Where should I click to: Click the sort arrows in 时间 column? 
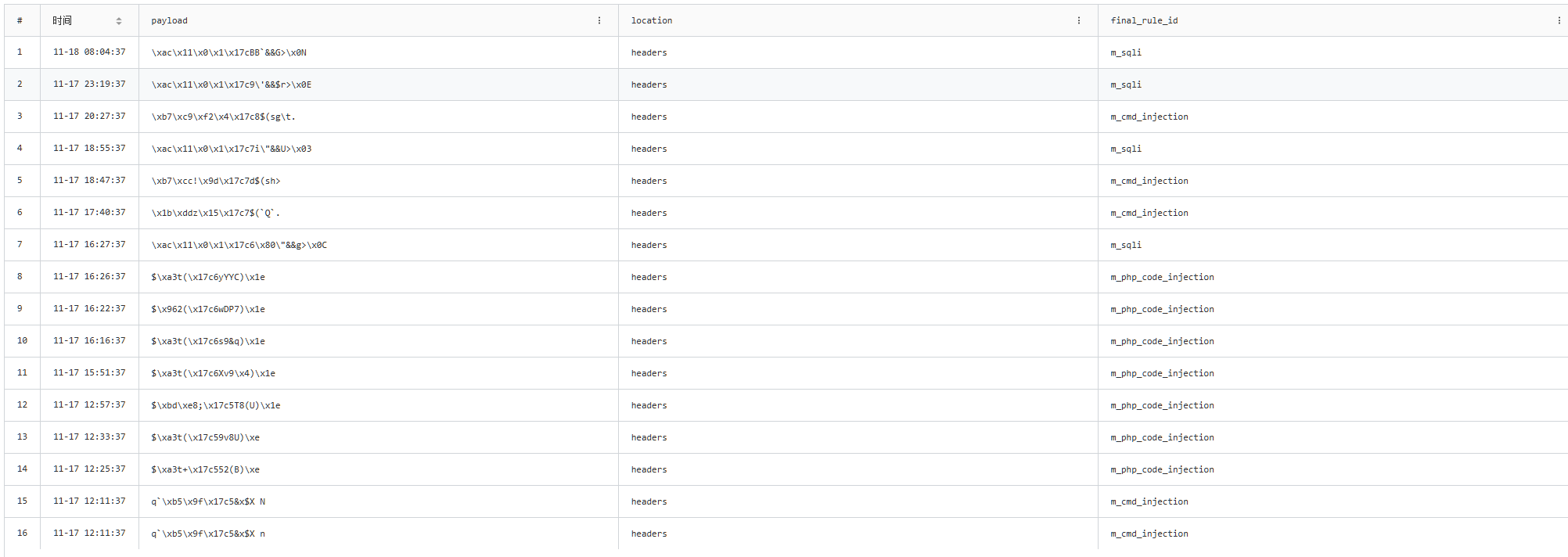118,21
